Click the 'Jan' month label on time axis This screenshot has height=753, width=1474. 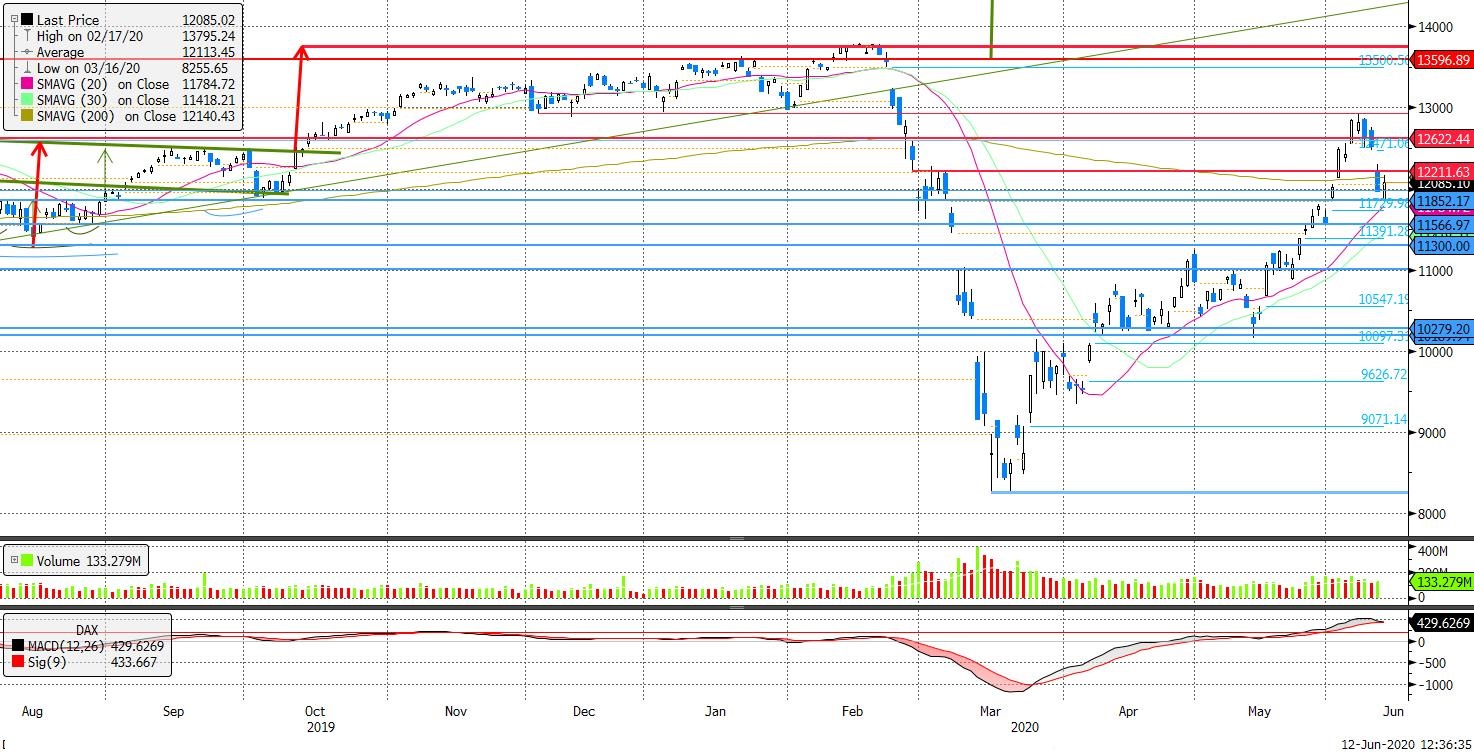click(x=715, y=712)
